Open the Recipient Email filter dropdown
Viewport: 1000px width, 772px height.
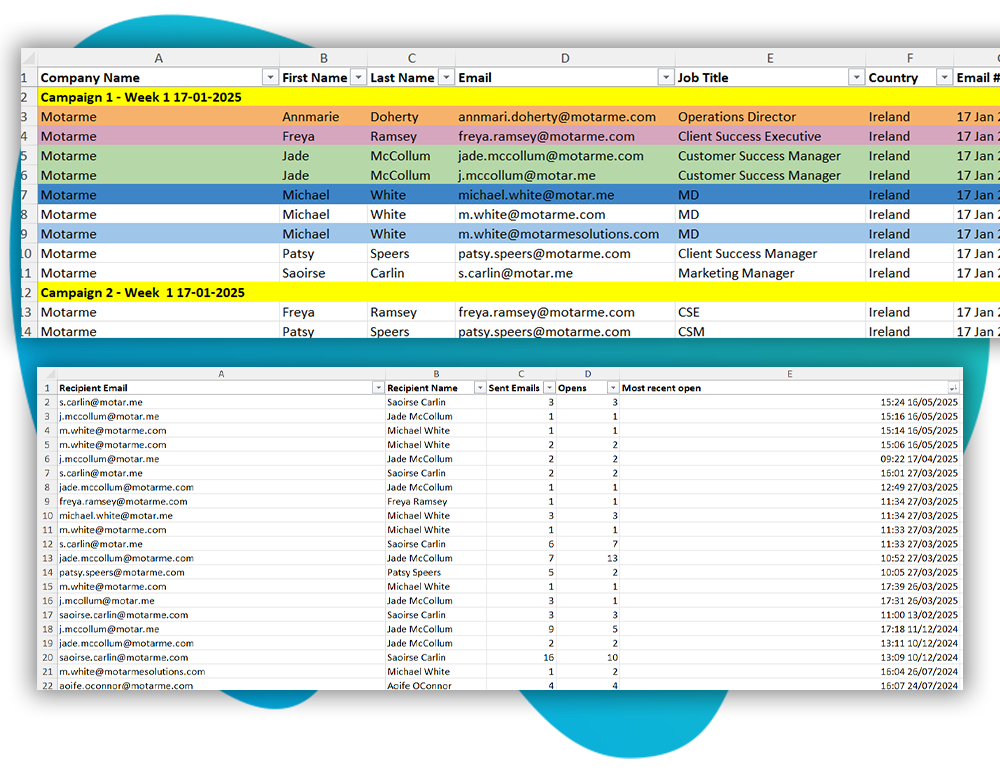(378, 388)
